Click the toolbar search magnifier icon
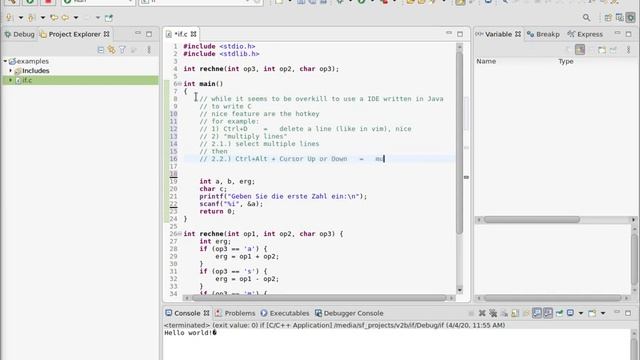The image size is (640, 360). tap(587, 18)
